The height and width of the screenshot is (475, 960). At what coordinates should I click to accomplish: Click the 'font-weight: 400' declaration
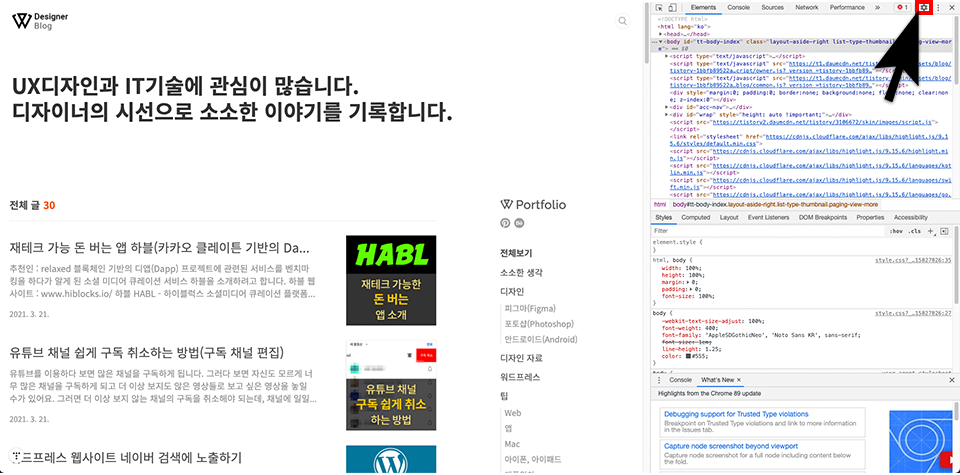pos(688,329)
